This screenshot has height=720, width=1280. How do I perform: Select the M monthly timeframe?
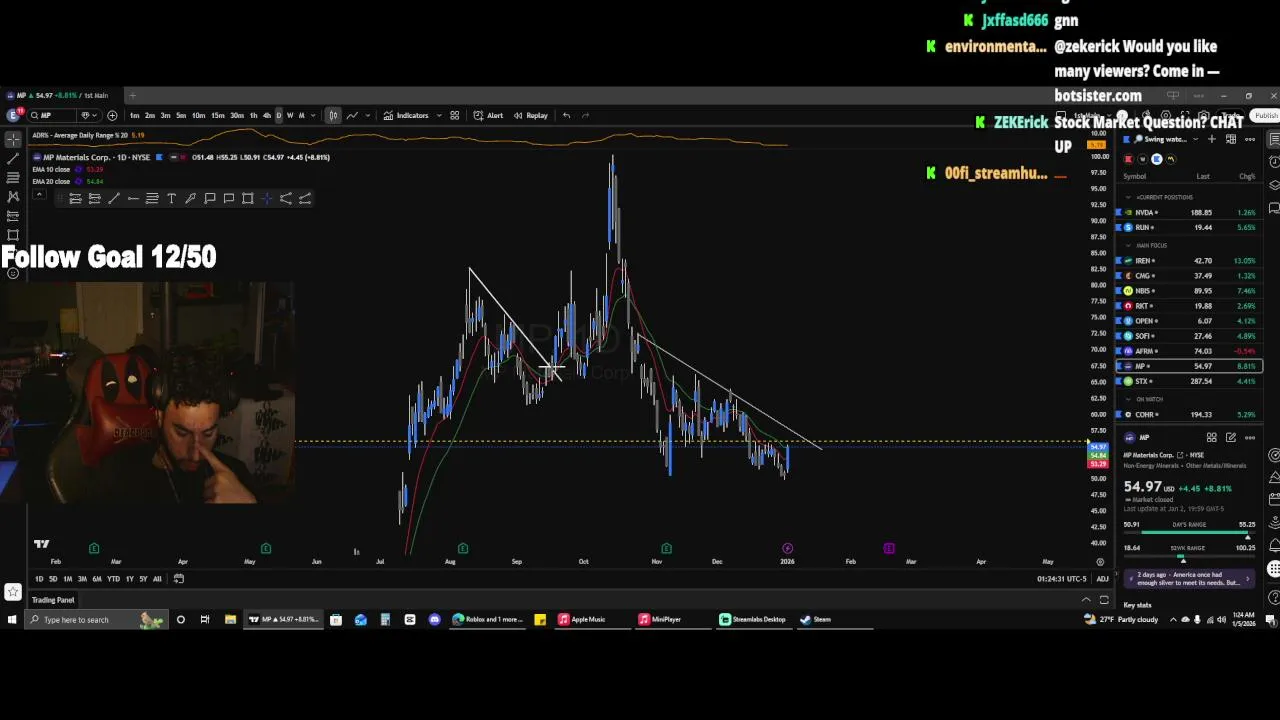[302, 115]
